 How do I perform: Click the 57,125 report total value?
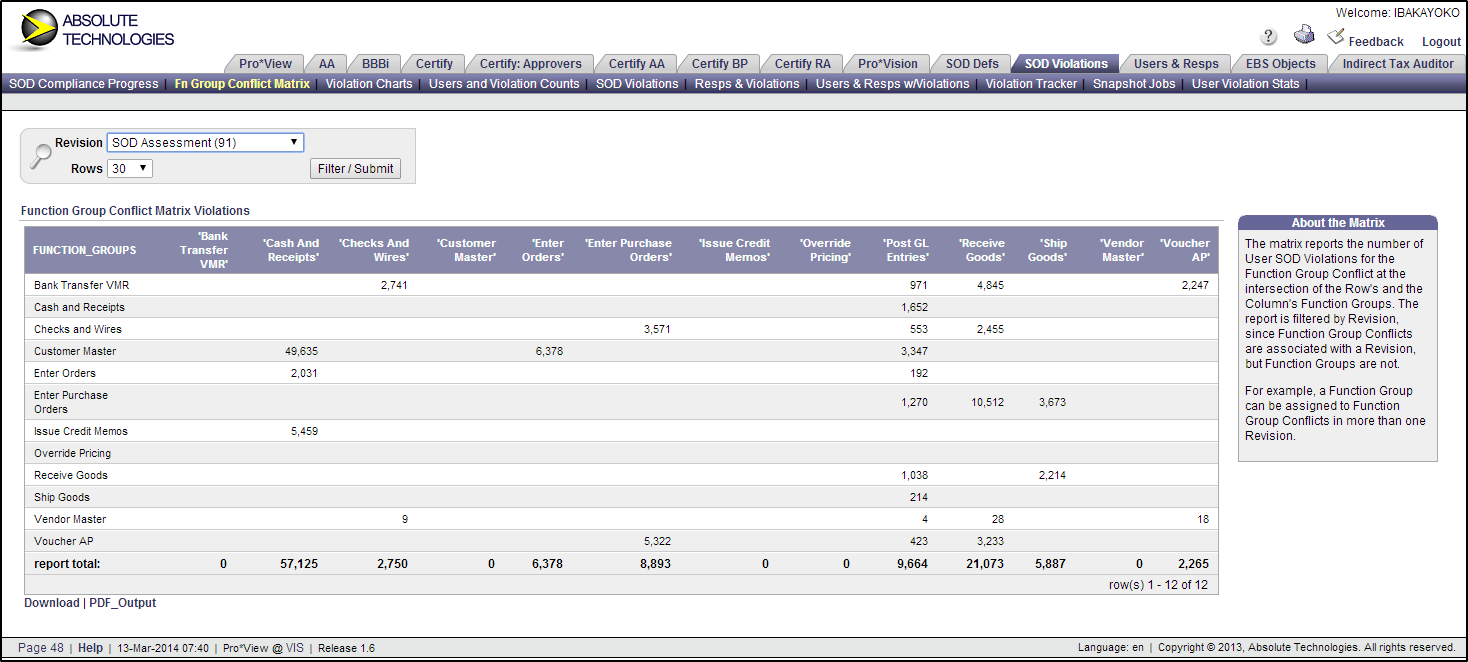299,564
